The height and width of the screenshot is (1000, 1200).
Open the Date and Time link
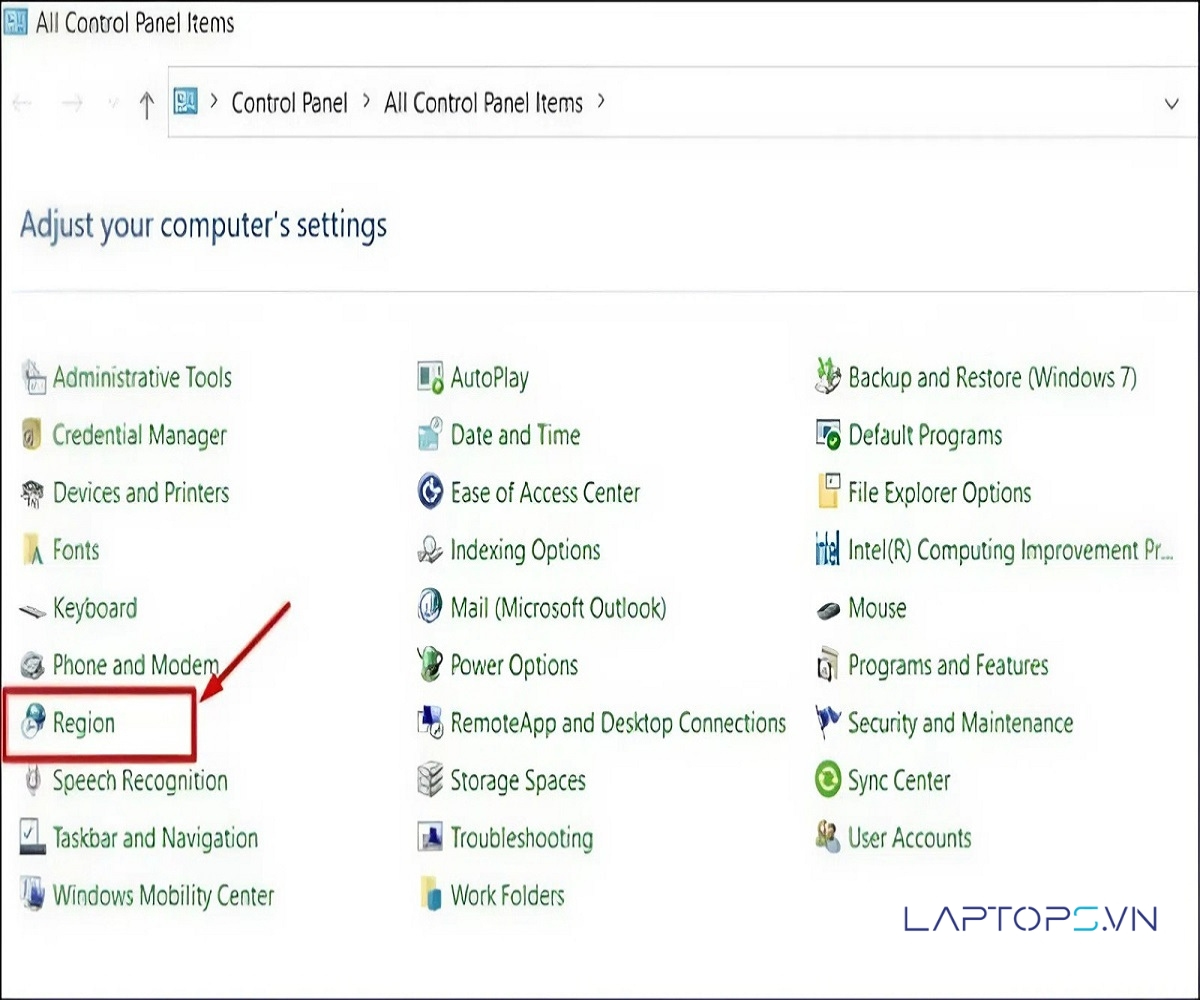[515, 436]
